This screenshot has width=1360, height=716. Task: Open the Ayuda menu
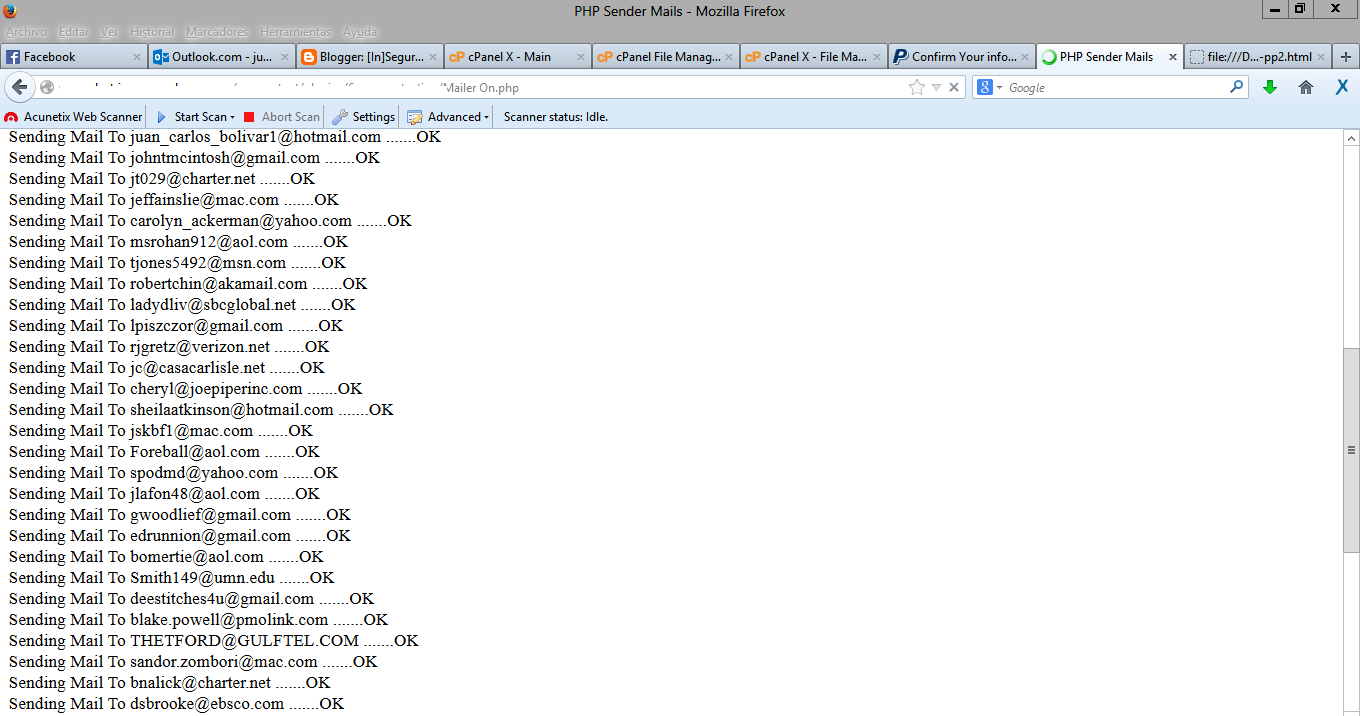pos(360,32)
